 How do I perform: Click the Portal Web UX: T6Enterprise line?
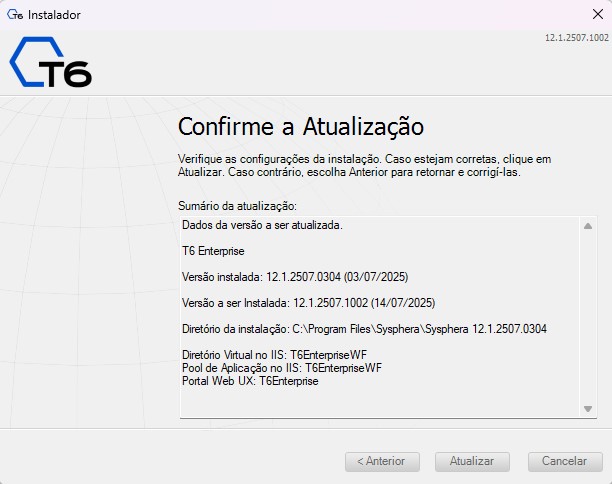250,381
